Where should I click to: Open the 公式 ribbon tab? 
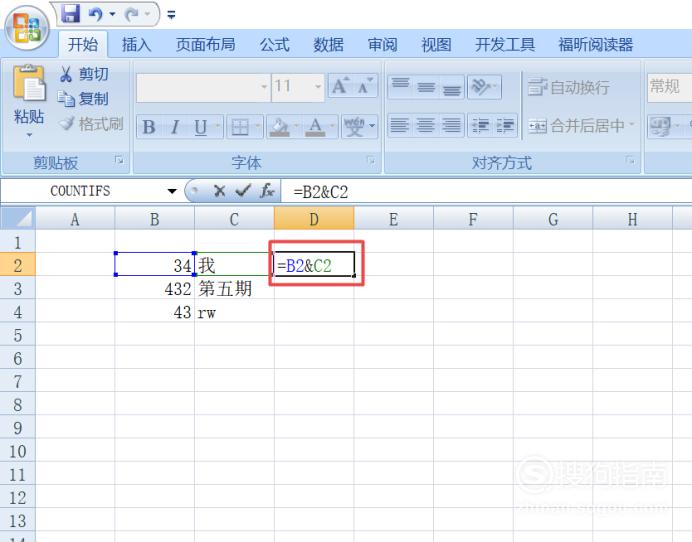pos(275,44)
